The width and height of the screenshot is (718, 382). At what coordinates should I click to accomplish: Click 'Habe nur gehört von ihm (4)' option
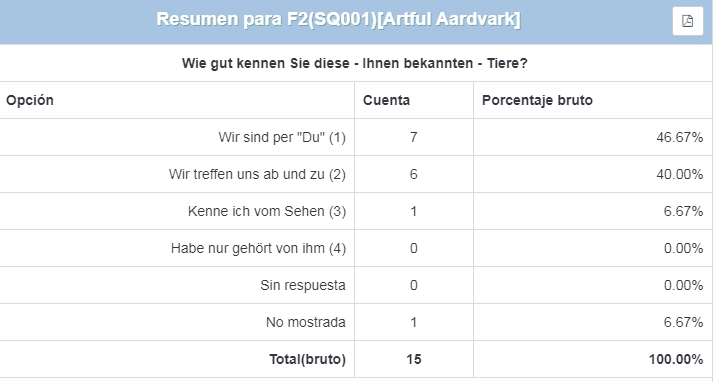pyautogui.click(x=258, y=248)
